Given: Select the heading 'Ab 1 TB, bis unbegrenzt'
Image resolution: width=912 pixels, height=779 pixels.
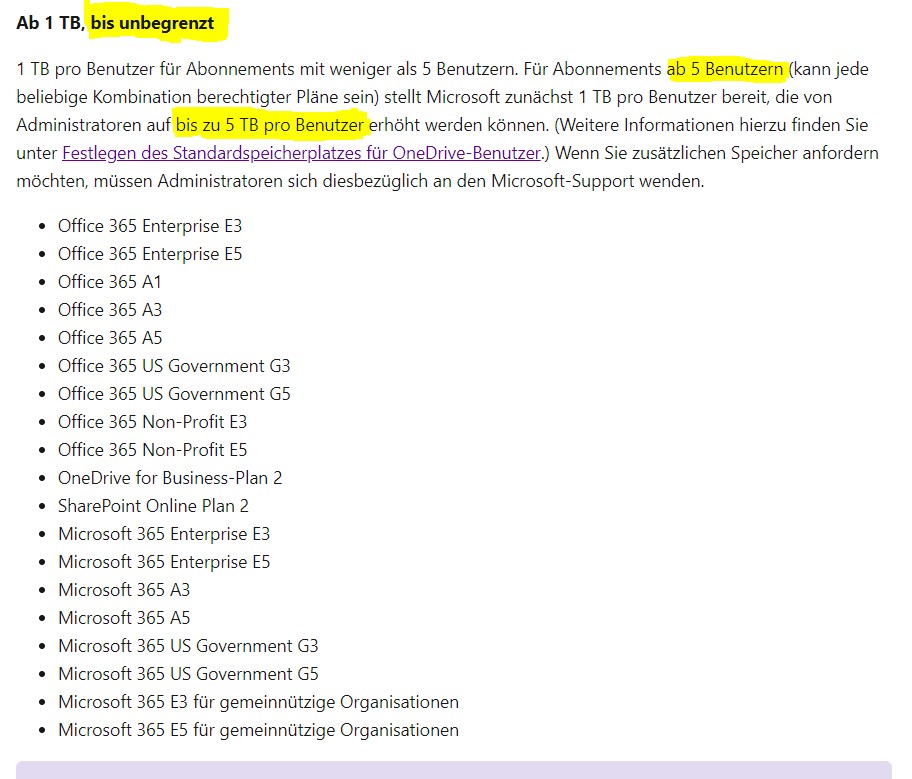Looking at the screenshot, I should (x=115, y=23).
